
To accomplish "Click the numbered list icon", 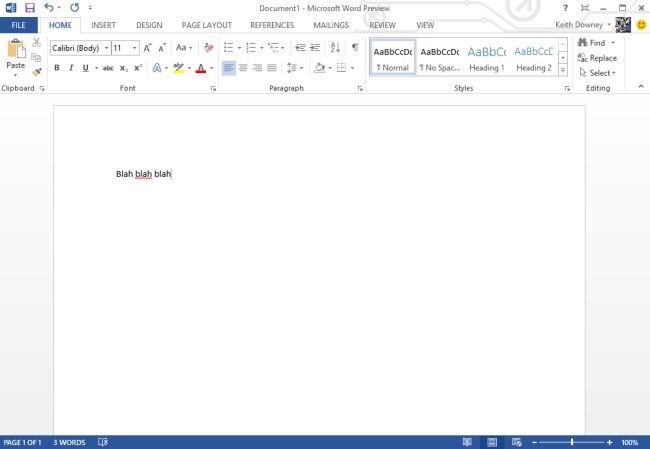I will [251, 48].
